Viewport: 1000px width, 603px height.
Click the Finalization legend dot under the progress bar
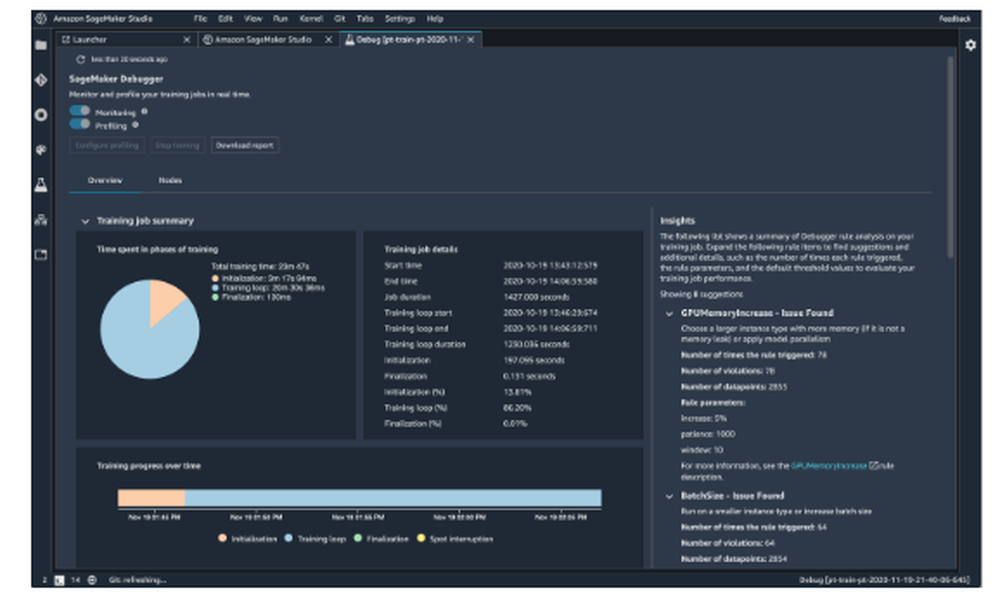click(x=358, y=539)
